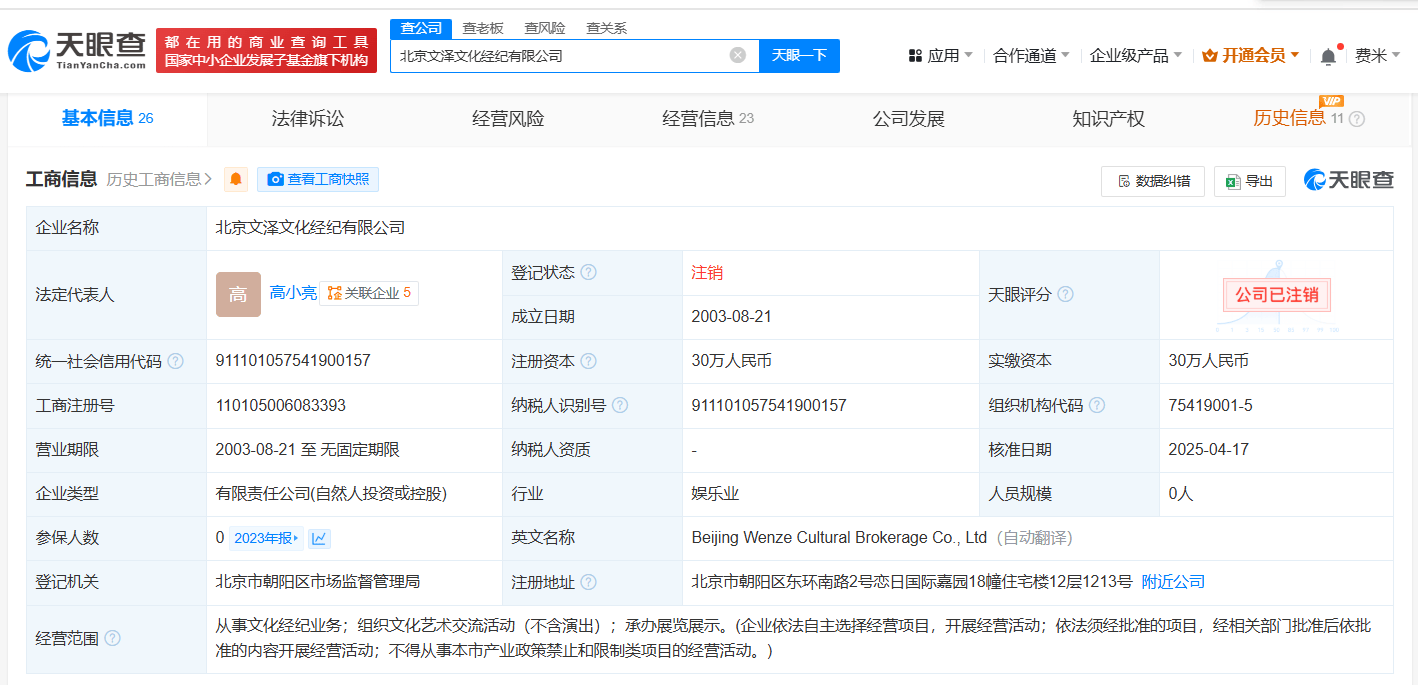Click the 查看工商快照 button
This screenshot has width=1418, height=685.
click(x=318, y=179)
